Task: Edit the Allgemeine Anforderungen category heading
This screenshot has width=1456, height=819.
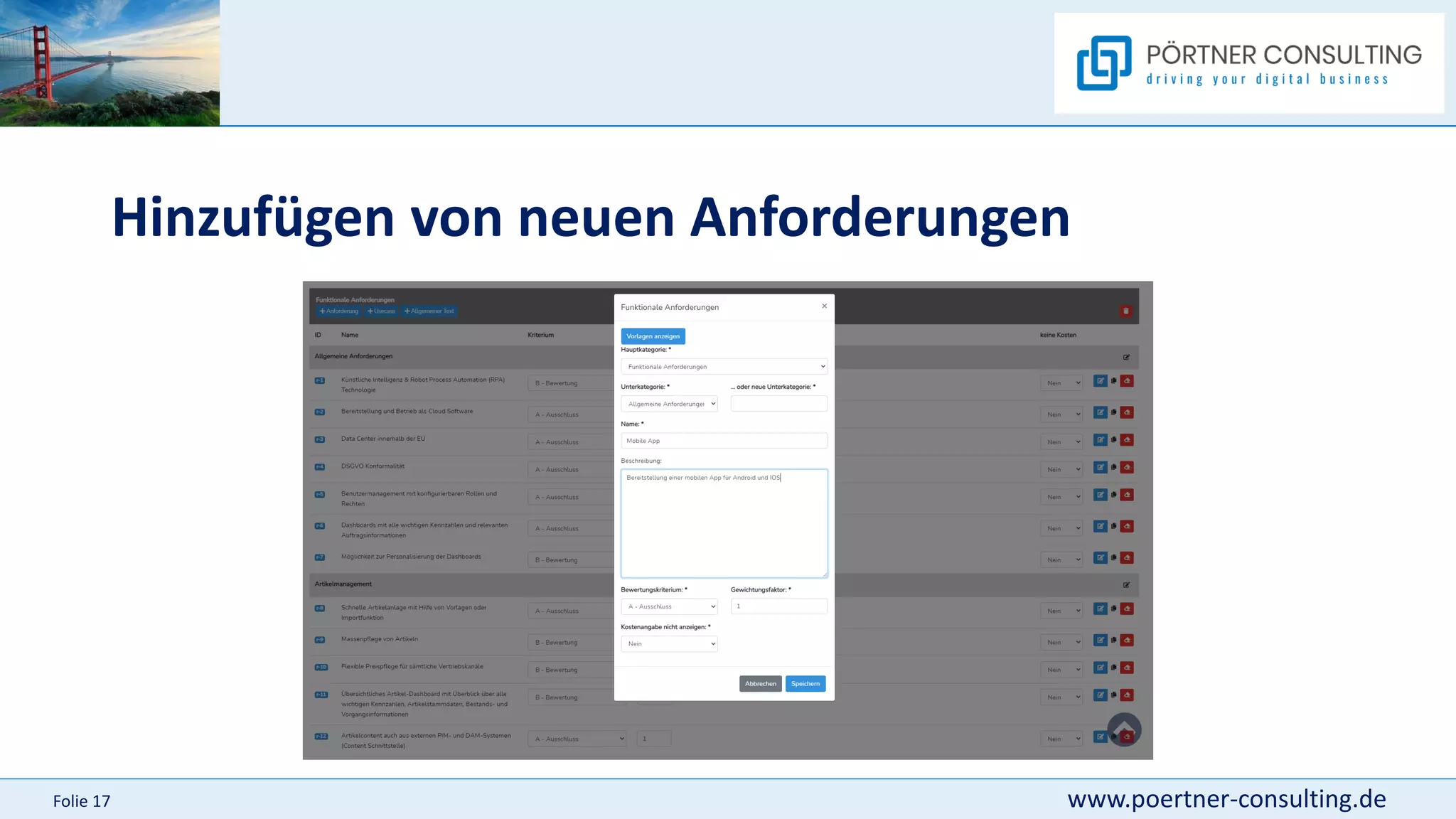Action: click(1126, 357)
